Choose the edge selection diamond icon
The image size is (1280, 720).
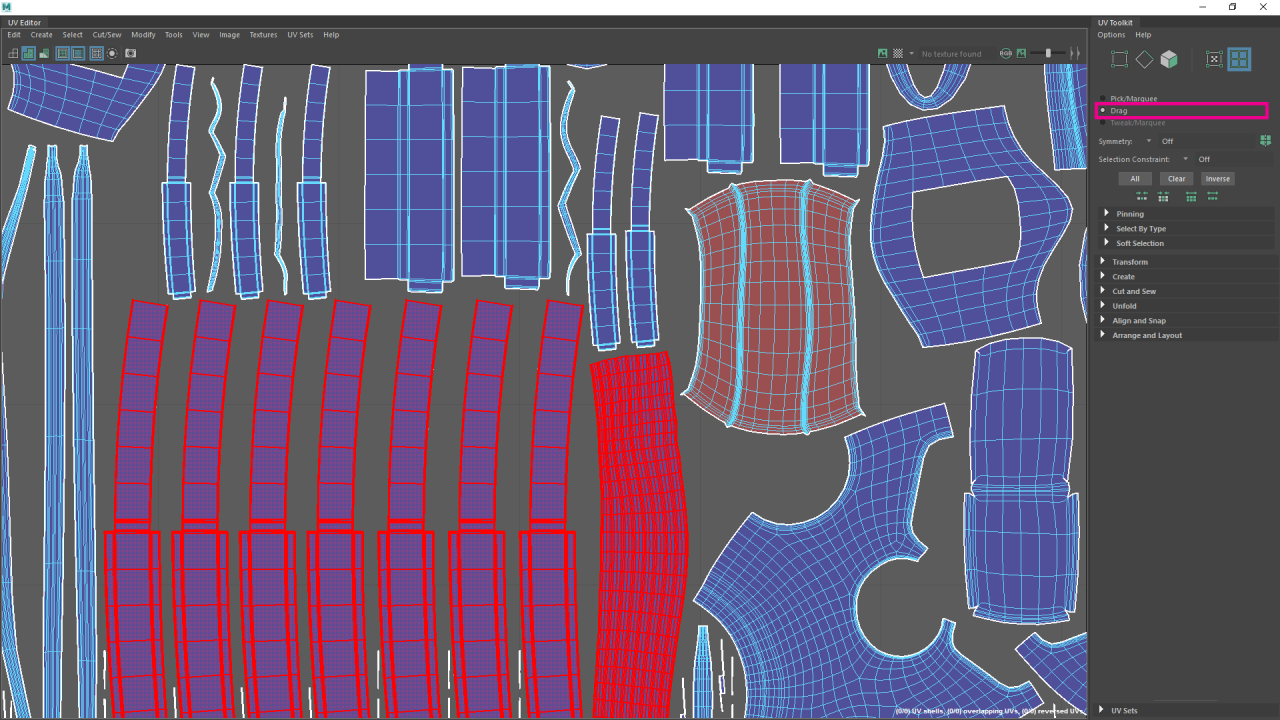click(1144, 59)
